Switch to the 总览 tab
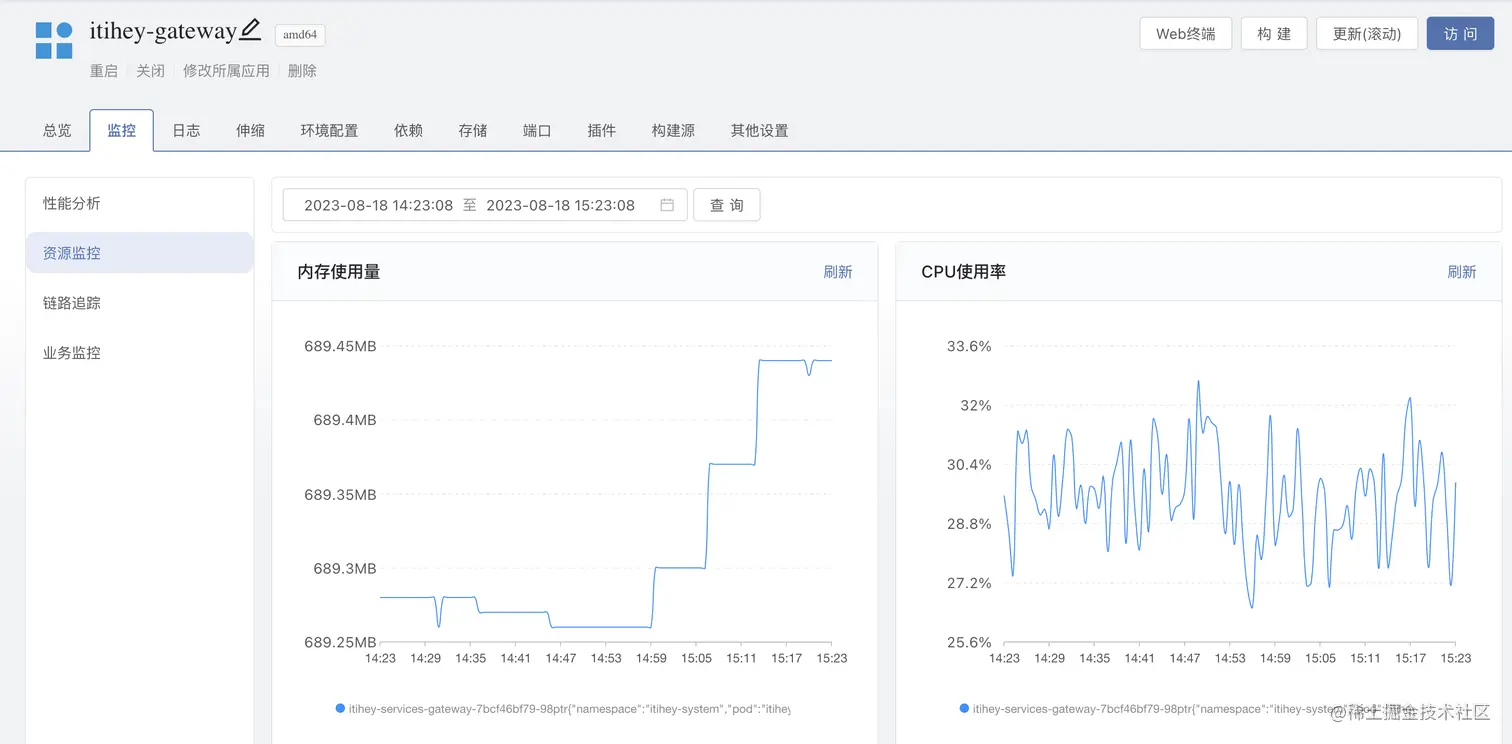This screenshot has height=744, width=1512. pos(57,130)
